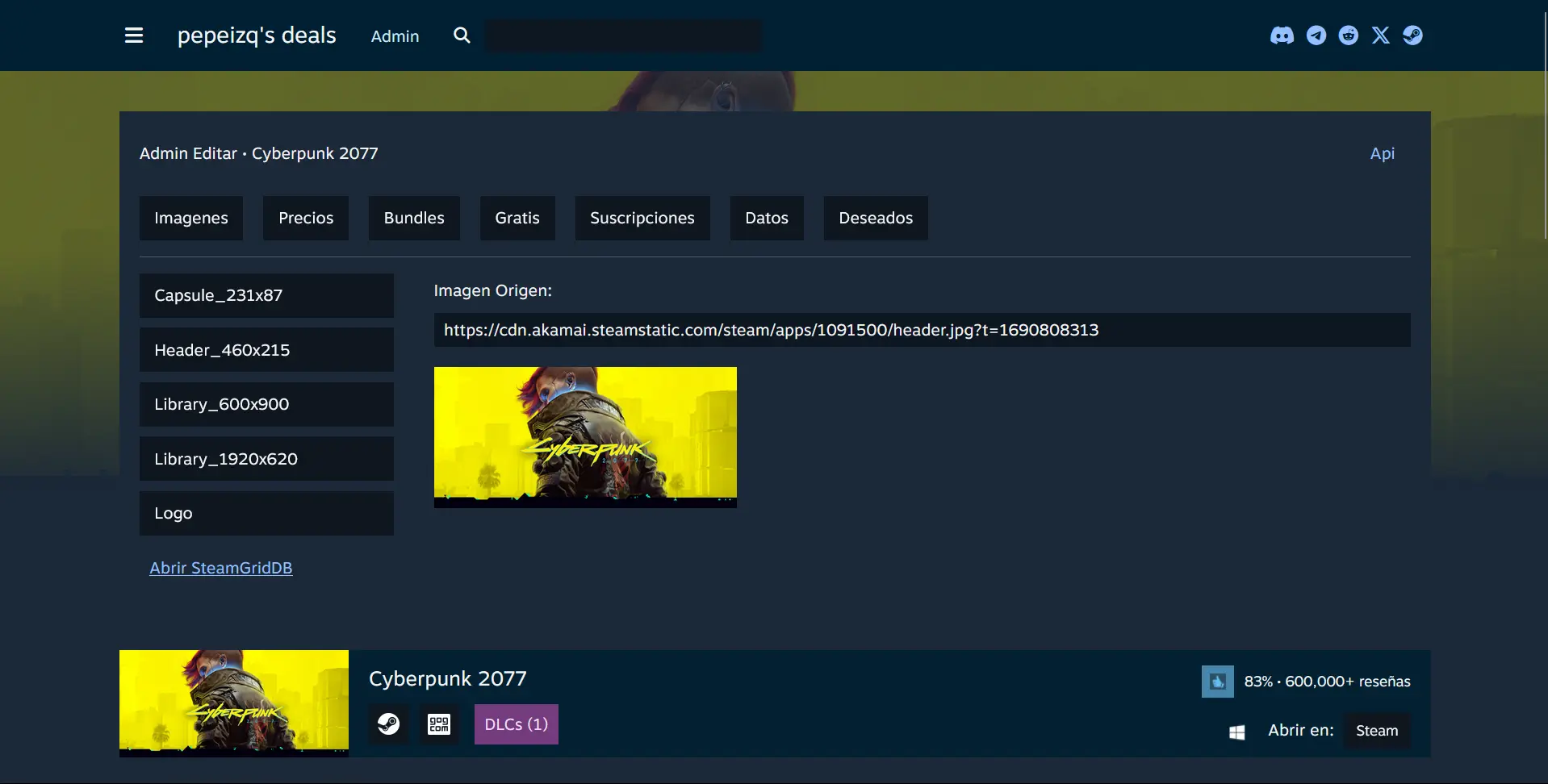The height and width of the screenshot is (784, 1548).
Task: Focus the Imagen Origen URL field
Action: point(922,330)
